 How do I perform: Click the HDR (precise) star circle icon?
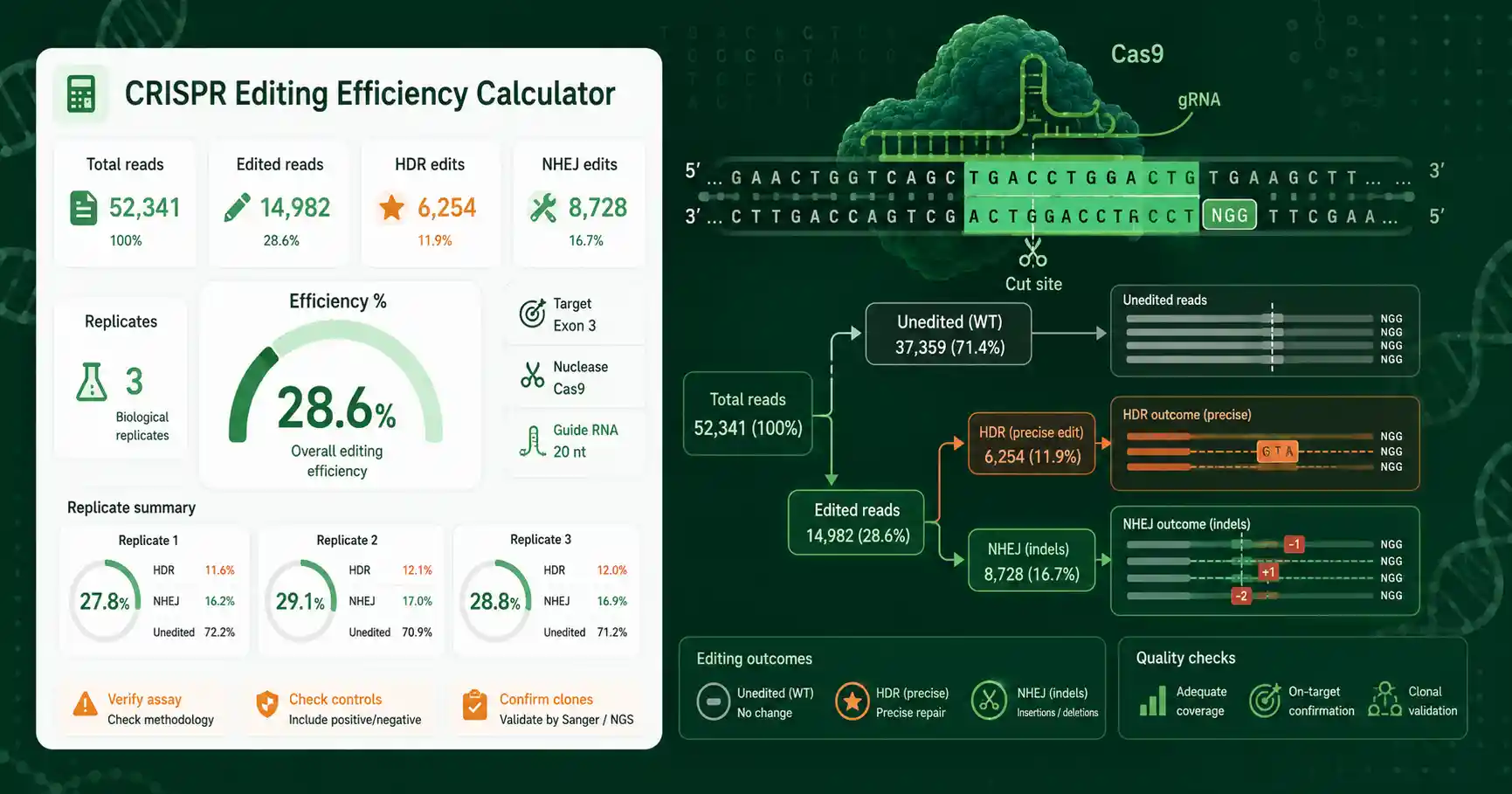(x=852, y=701)
